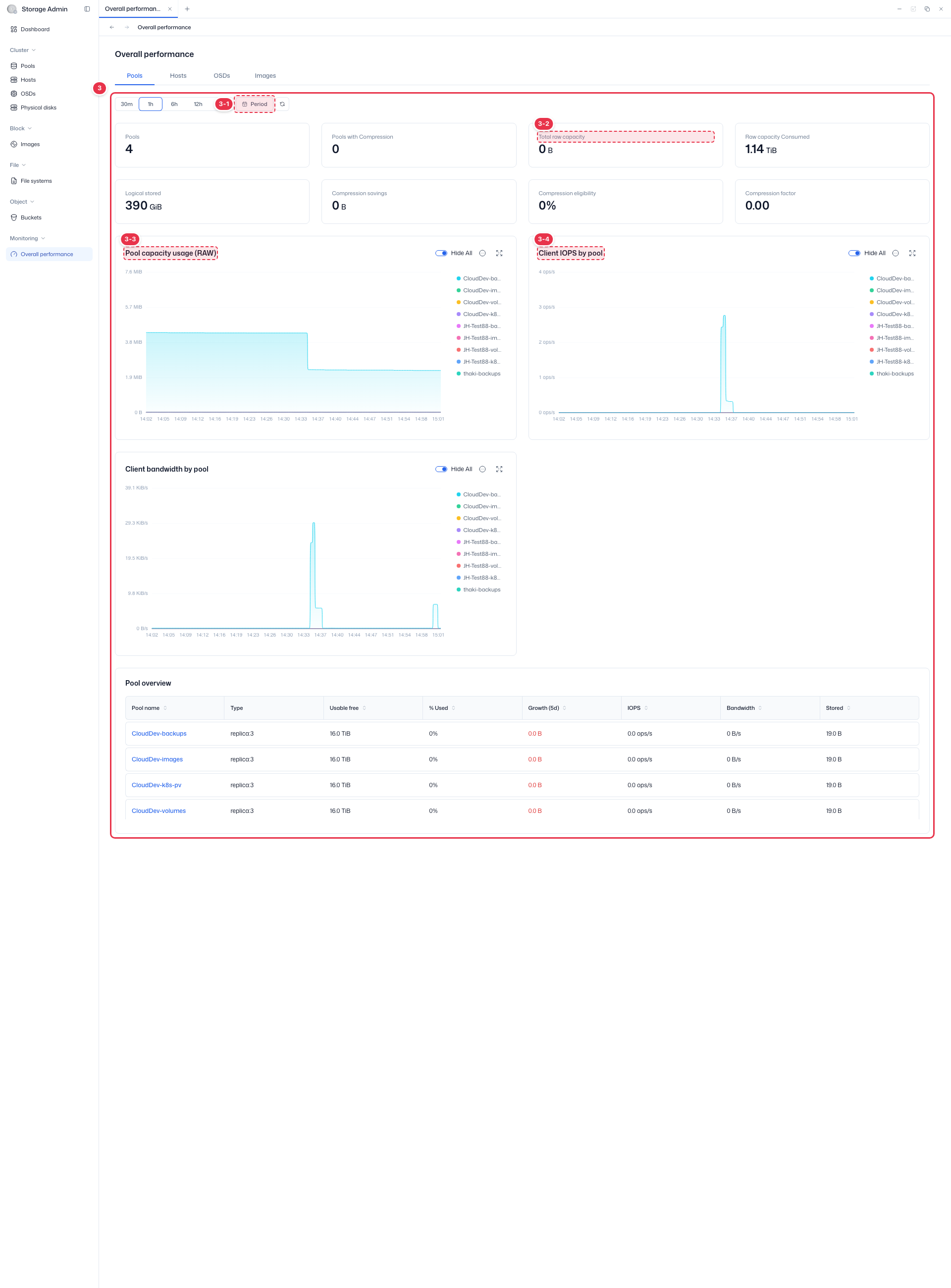Switch to the Hosts tab
This screenshot has width=951, height=1288.
pyautogui.click(x=178, y=75)
